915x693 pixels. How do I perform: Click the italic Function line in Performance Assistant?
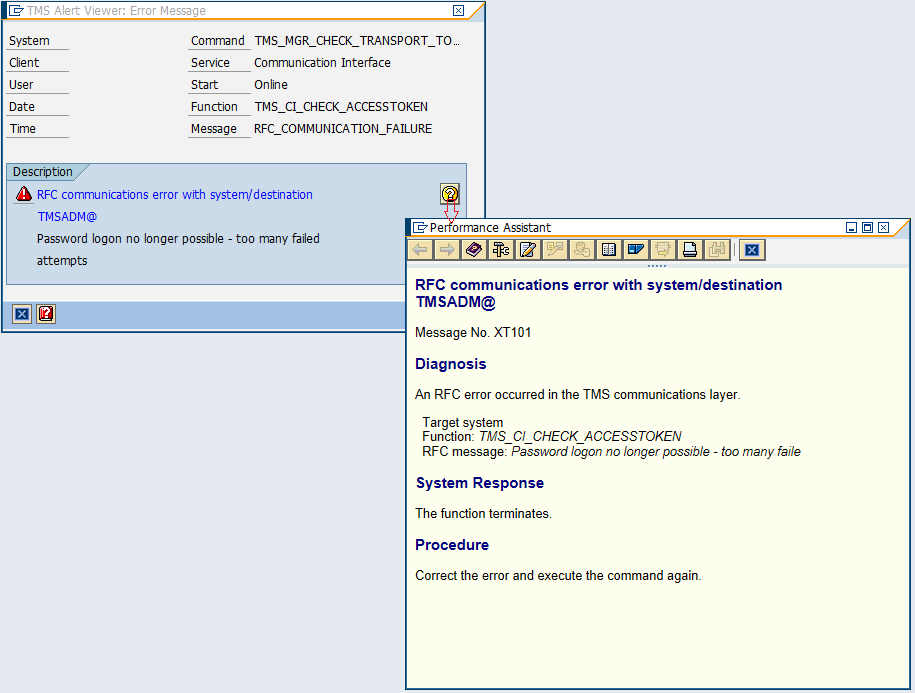552,436
